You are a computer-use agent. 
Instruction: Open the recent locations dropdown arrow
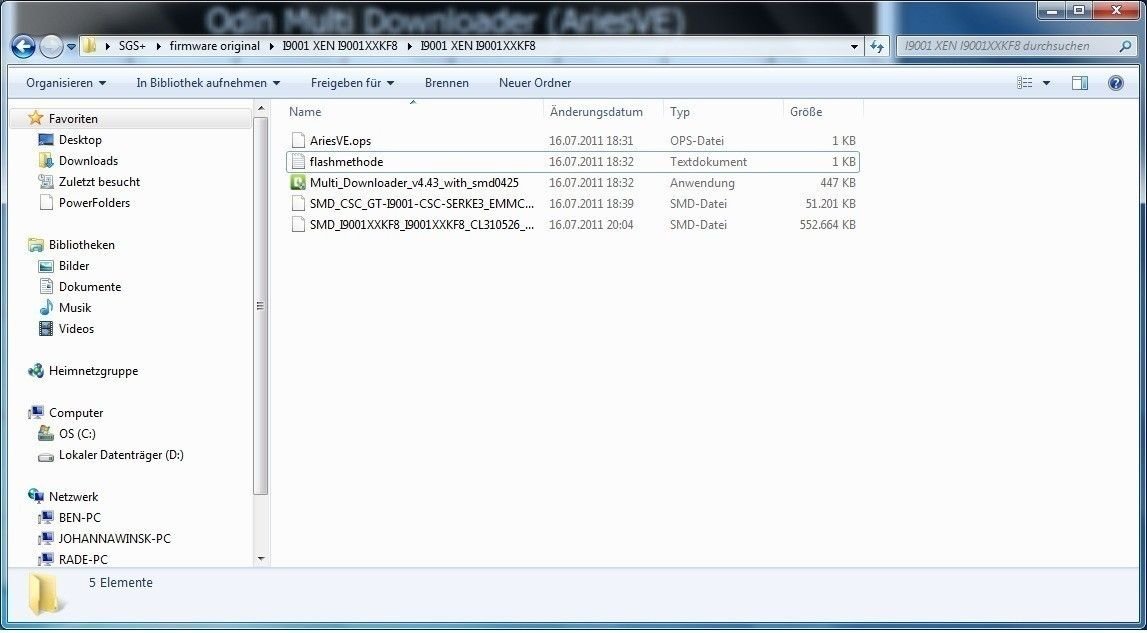coord(71,47)
